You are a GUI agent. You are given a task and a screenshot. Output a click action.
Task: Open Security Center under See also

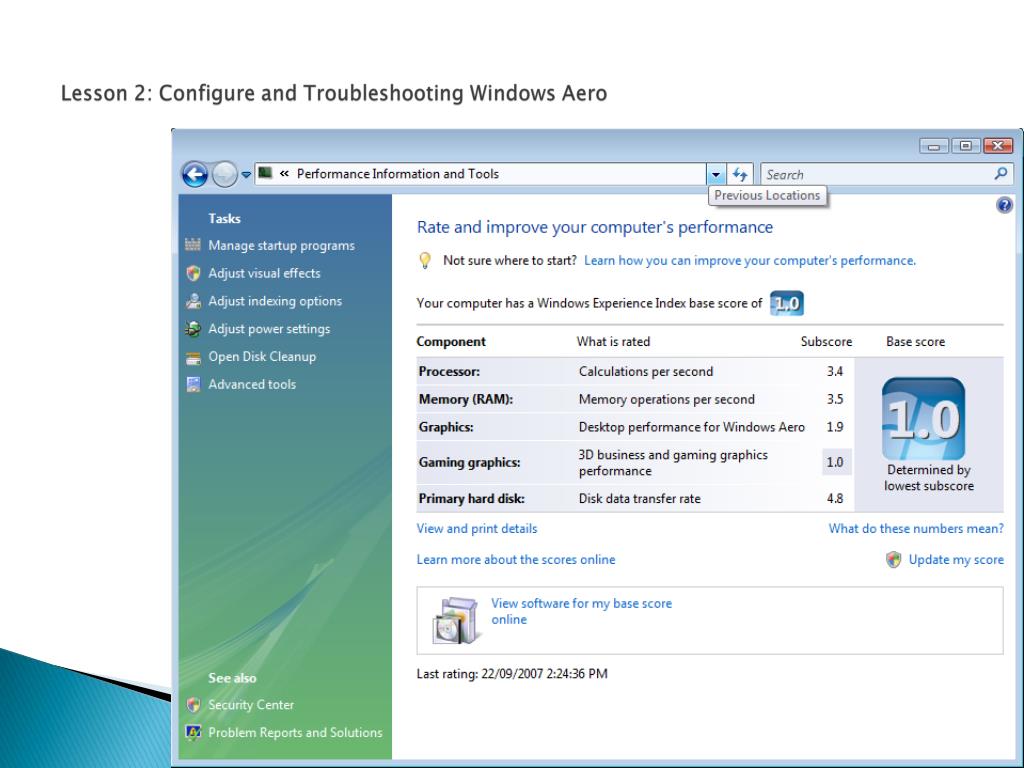251,705
